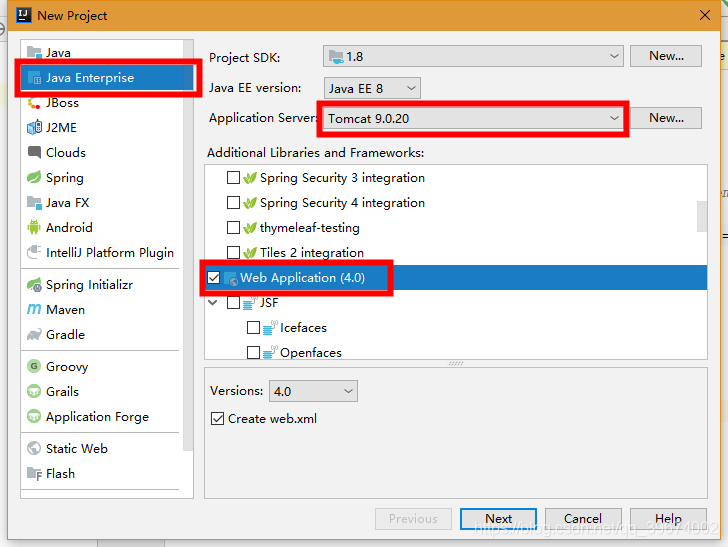The image size is (728, 547).
Task: Open the Versions 4.0 dropdown
Action: pos(313,391)
